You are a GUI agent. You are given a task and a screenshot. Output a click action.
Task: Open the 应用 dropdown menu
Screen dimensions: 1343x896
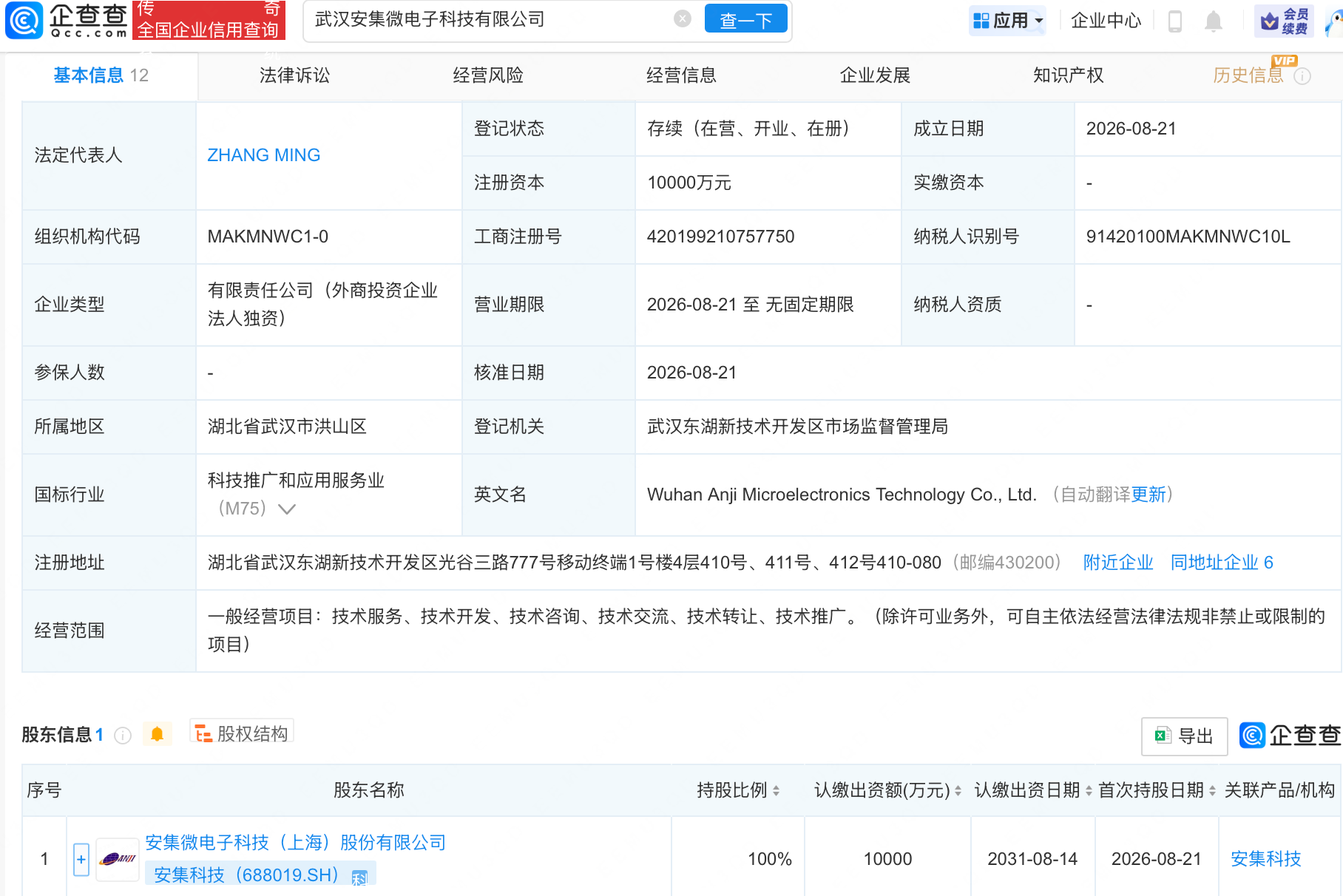pos(1009,21)
